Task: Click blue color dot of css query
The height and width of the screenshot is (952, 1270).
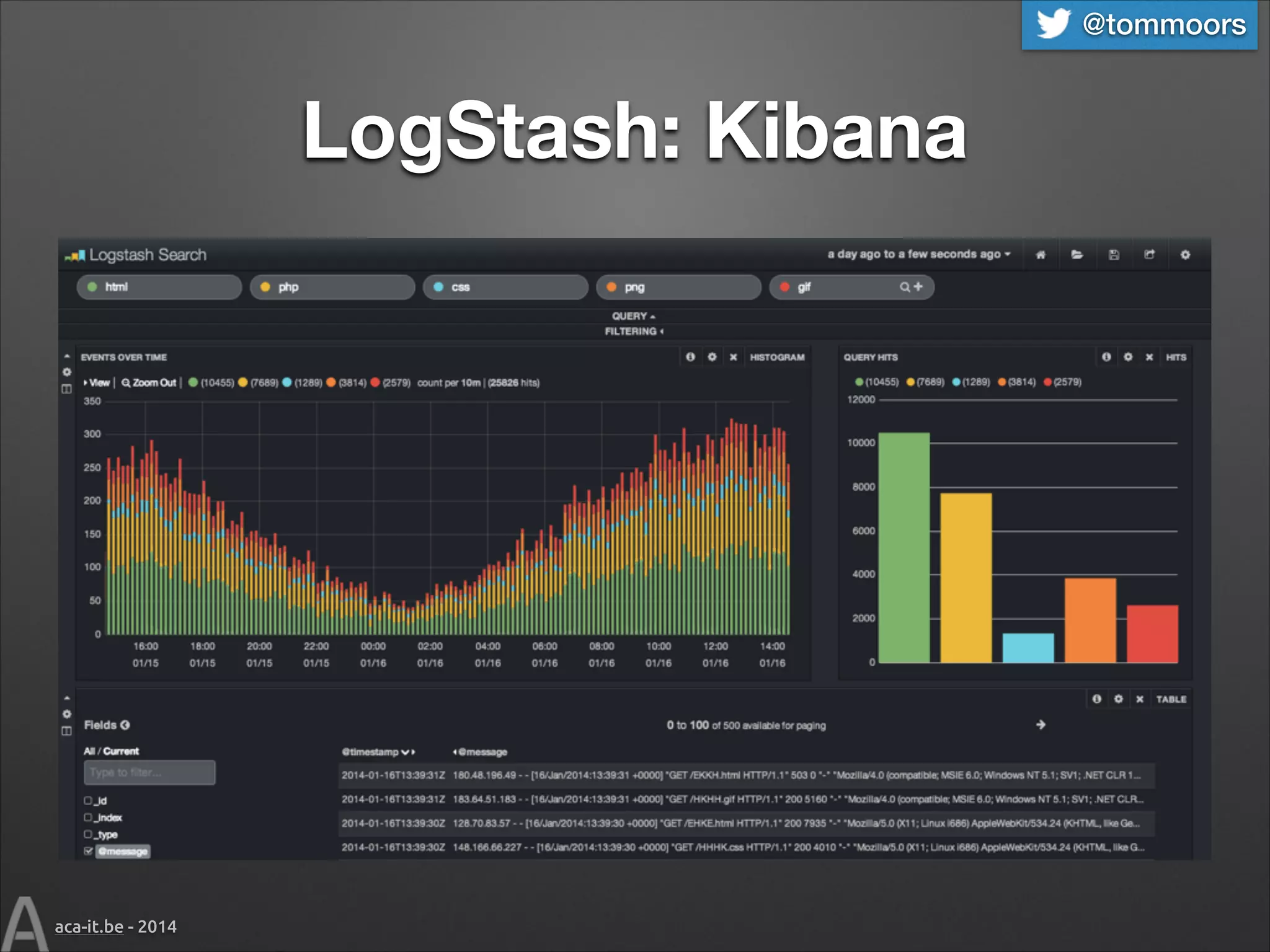Action: tap(438, 287)
